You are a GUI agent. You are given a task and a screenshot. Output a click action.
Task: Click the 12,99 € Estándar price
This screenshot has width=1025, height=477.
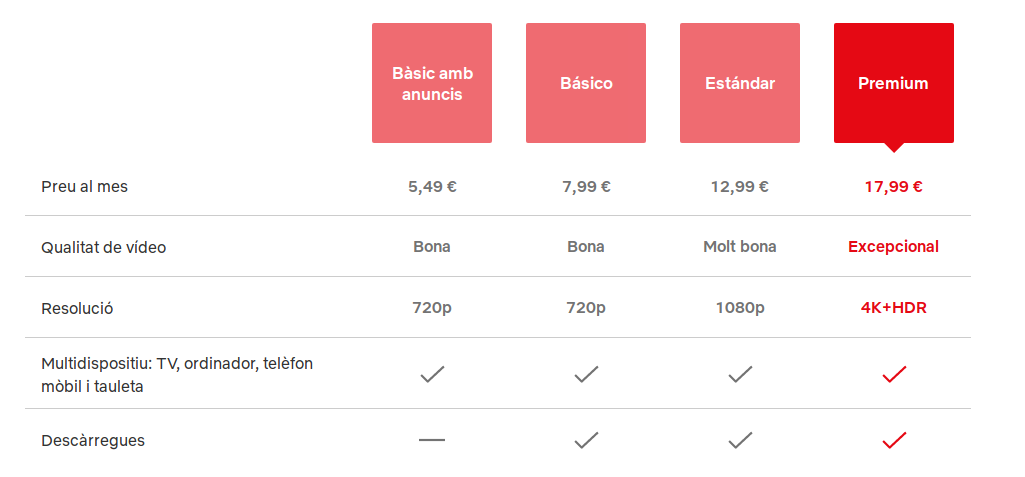(x=740, y=186)
